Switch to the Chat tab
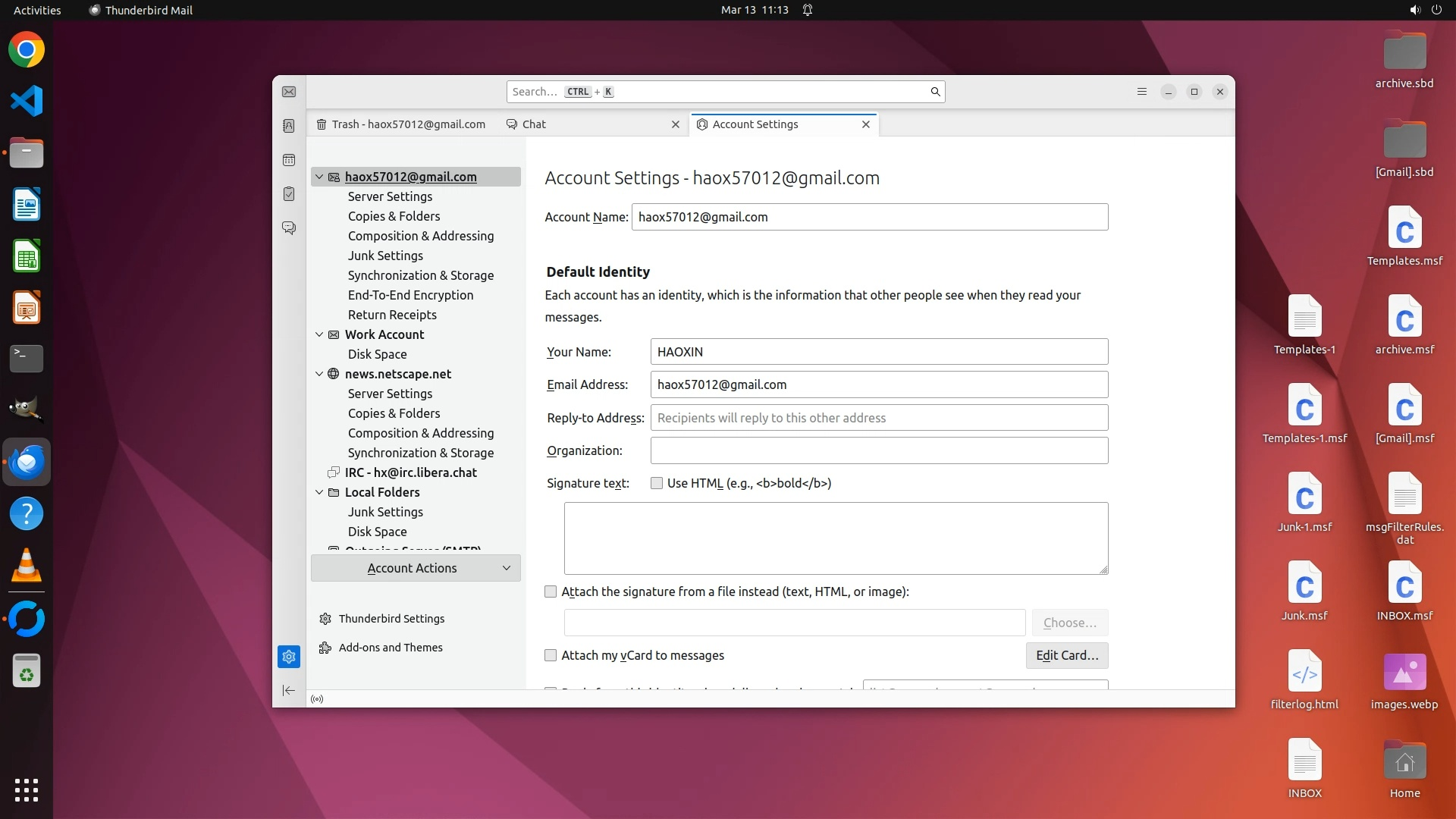The width and height of the screenshot is (1456, 819). (533, 124)
